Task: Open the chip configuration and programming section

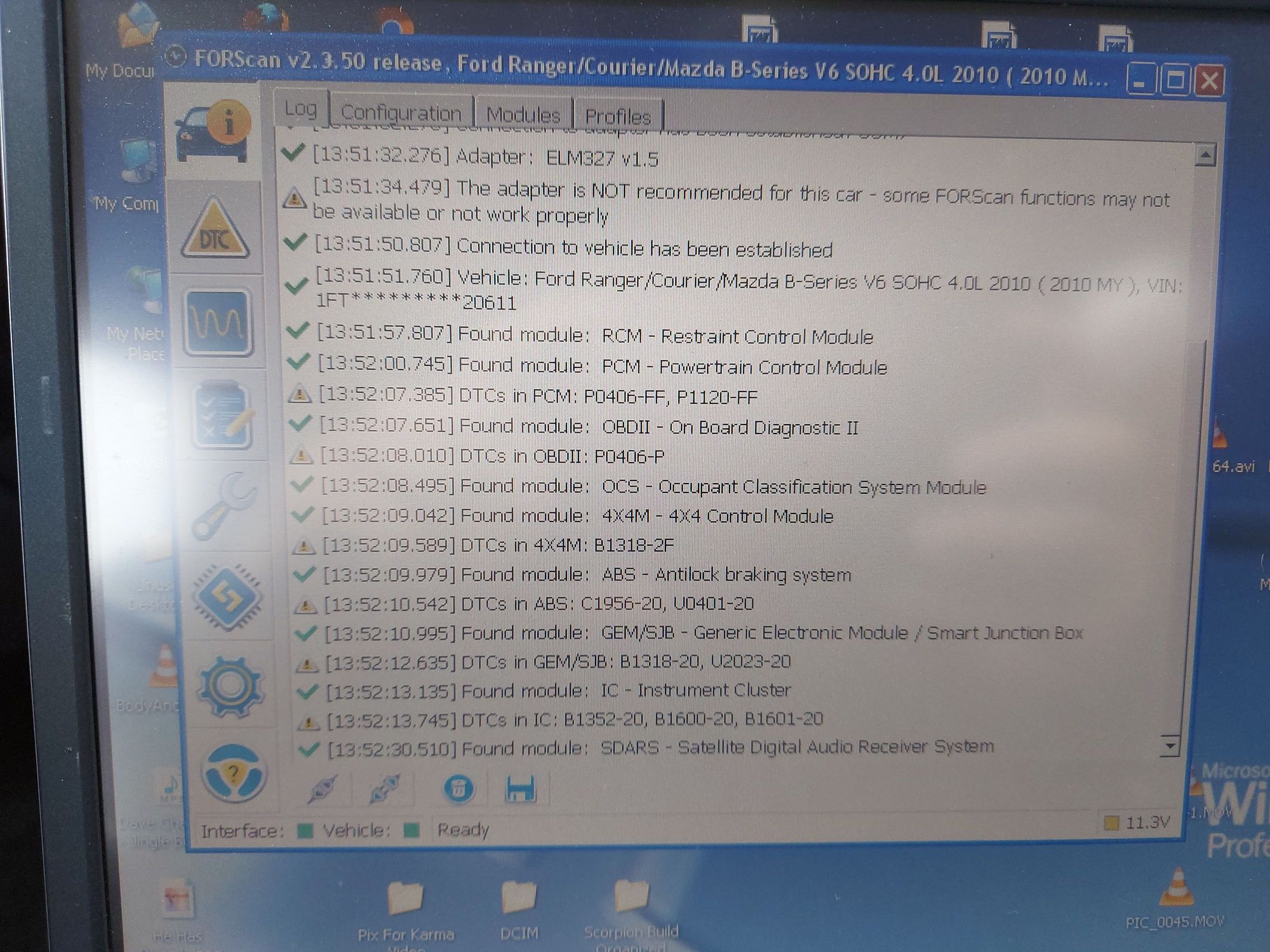Action: pyautogui.click(x=228, y=597)
